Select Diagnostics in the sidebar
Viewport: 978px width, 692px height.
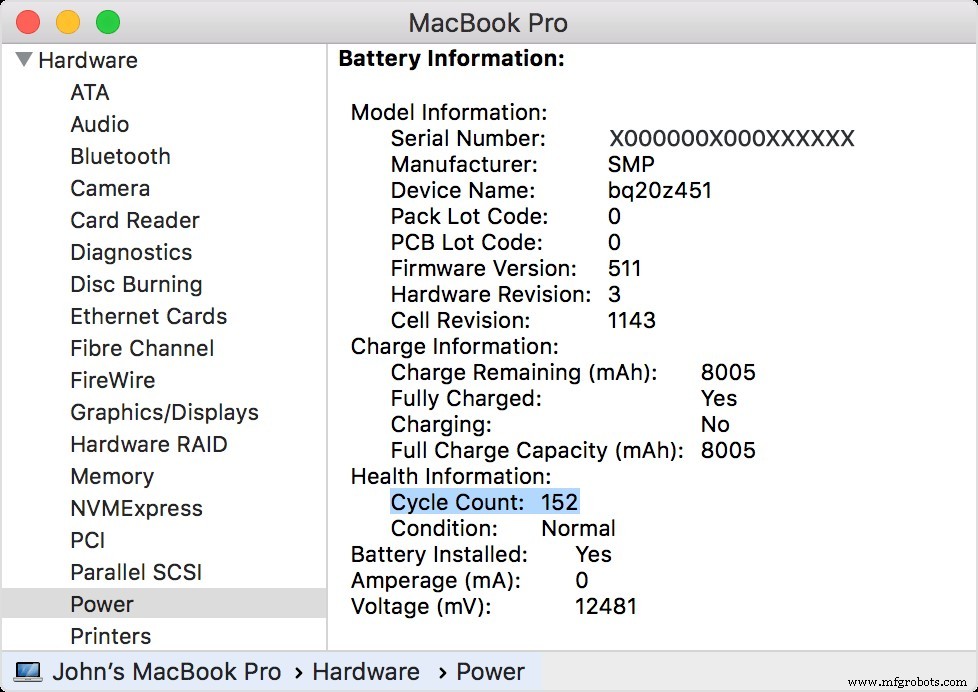[131, 252]
